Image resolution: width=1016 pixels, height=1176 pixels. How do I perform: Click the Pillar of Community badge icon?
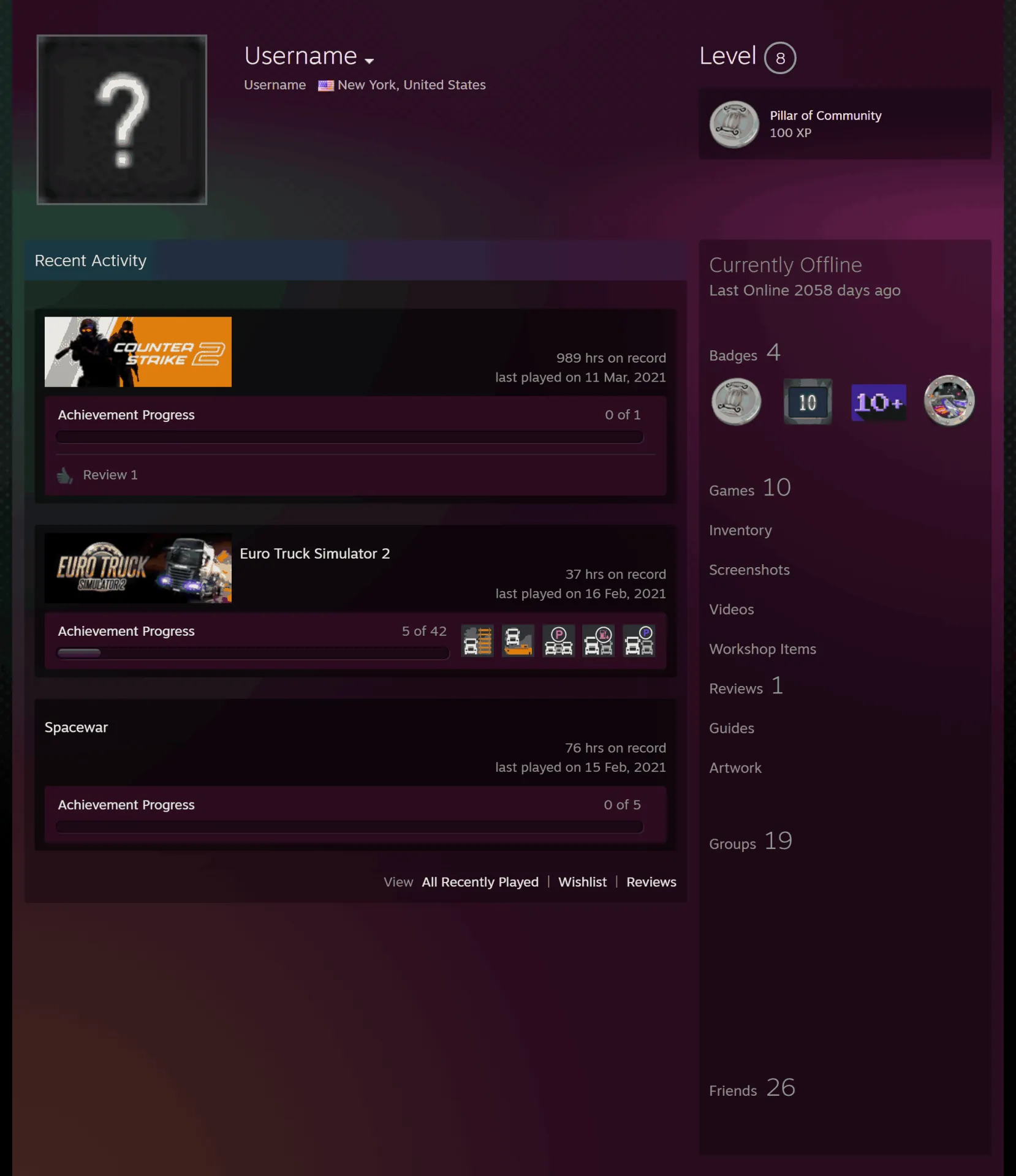(x=734, y=124)
